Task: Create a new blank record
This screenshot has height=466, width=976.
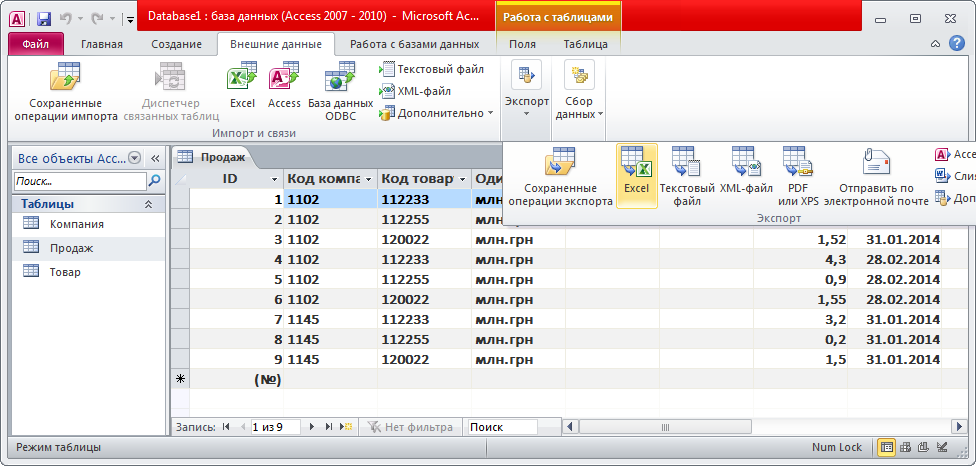Action: coord(346,427)
